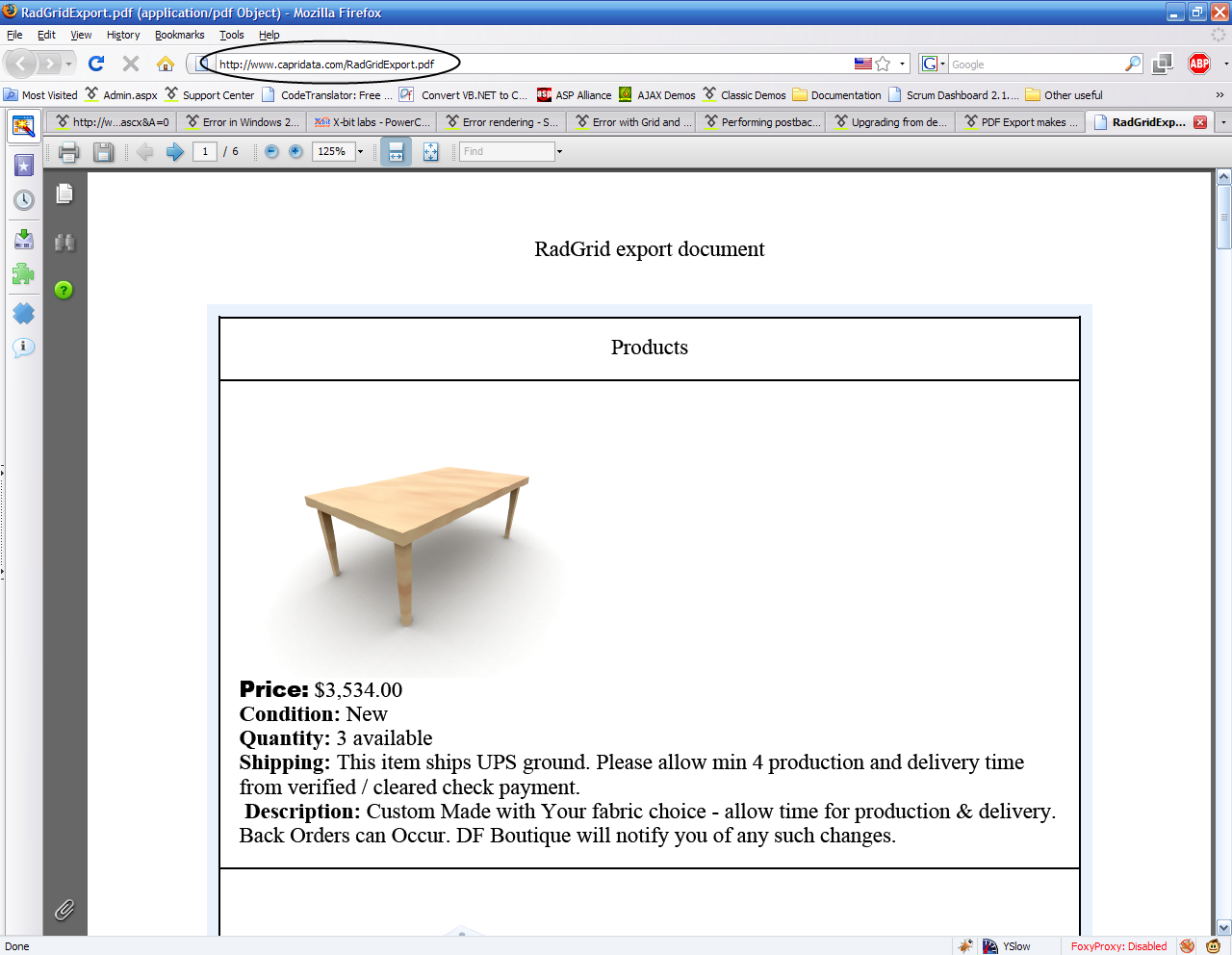This screenshot has width=1232, height=955.
Task: Open the Adblock Plus dropdown arrow
Action: coord(1225,65)
